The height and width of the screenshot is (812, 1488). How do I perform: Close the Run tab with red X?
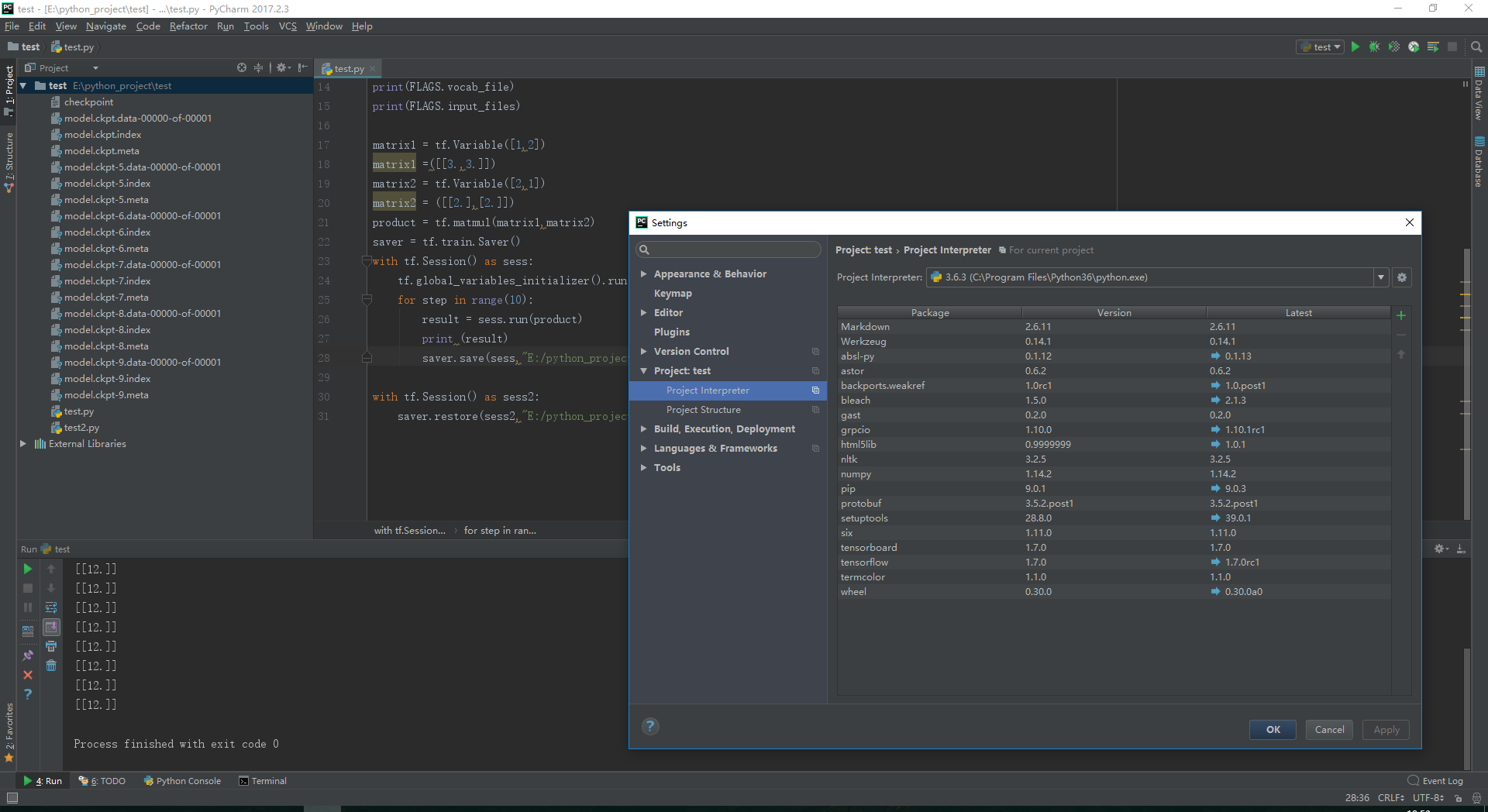tap(28, 675)
